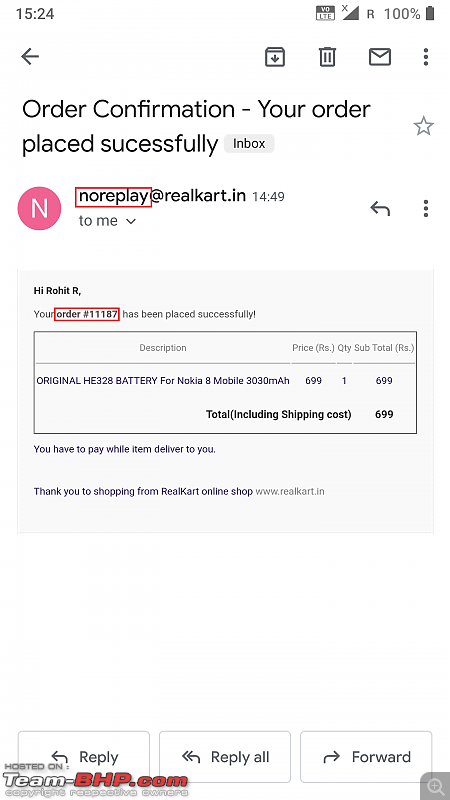Delete email with trash icon

327,57
